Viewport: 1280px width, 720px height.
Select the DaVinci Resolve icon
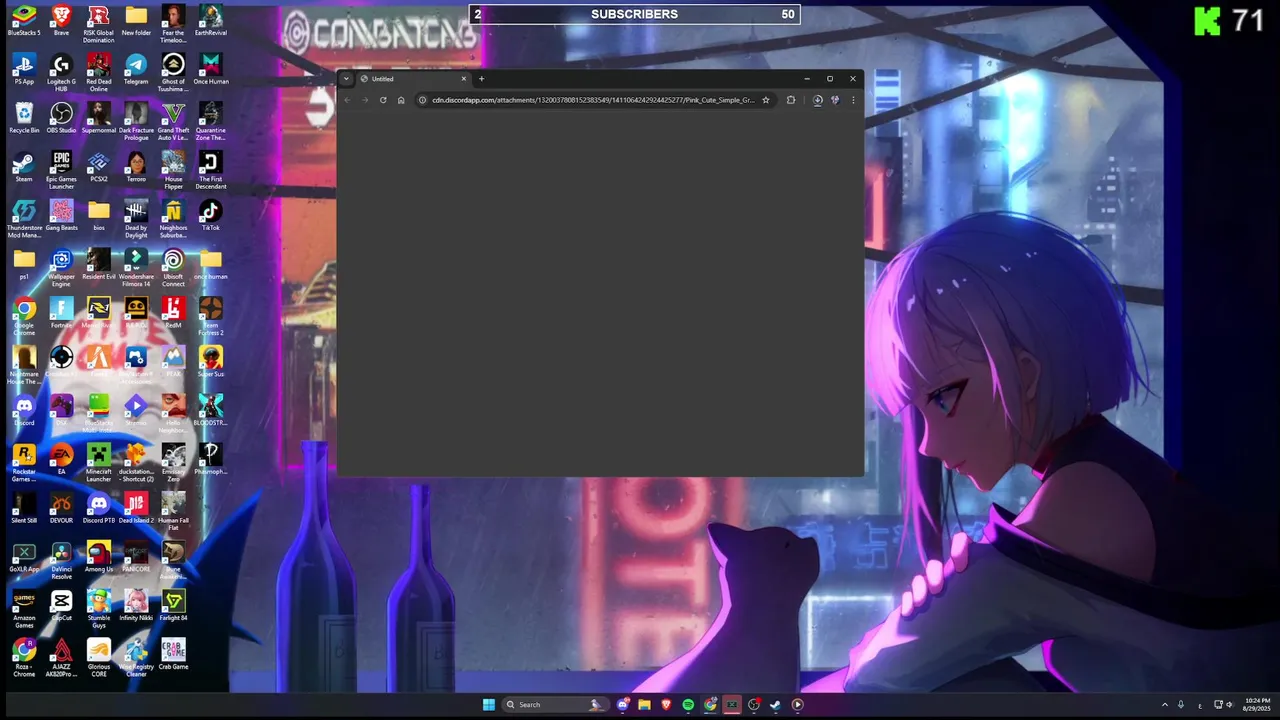[x=61, y=563]
